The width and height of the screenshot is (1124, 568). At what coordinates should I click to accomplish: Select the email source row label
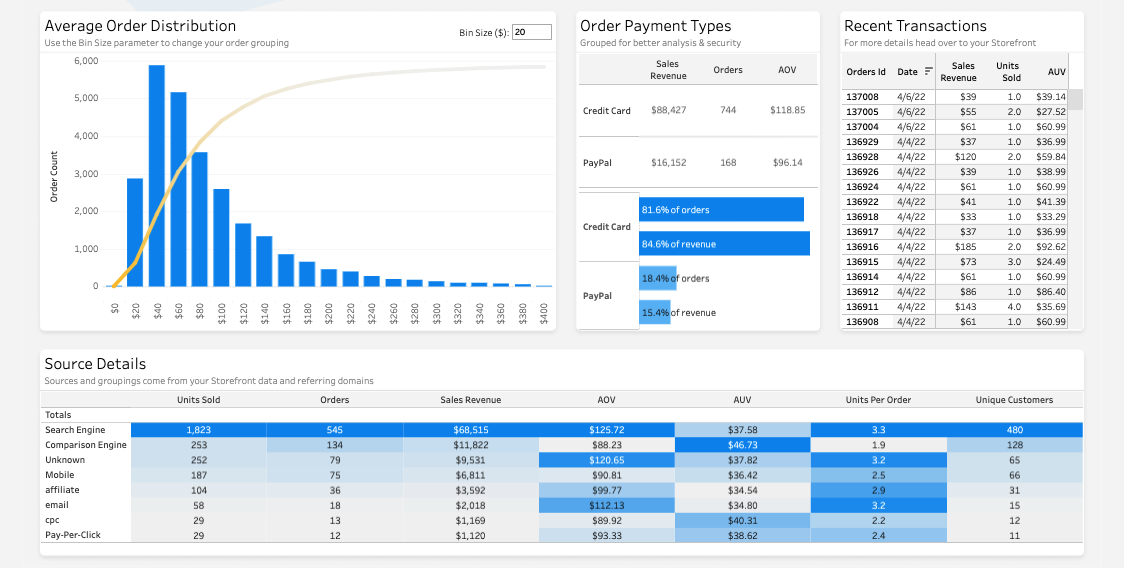click(x=57, y=505)
